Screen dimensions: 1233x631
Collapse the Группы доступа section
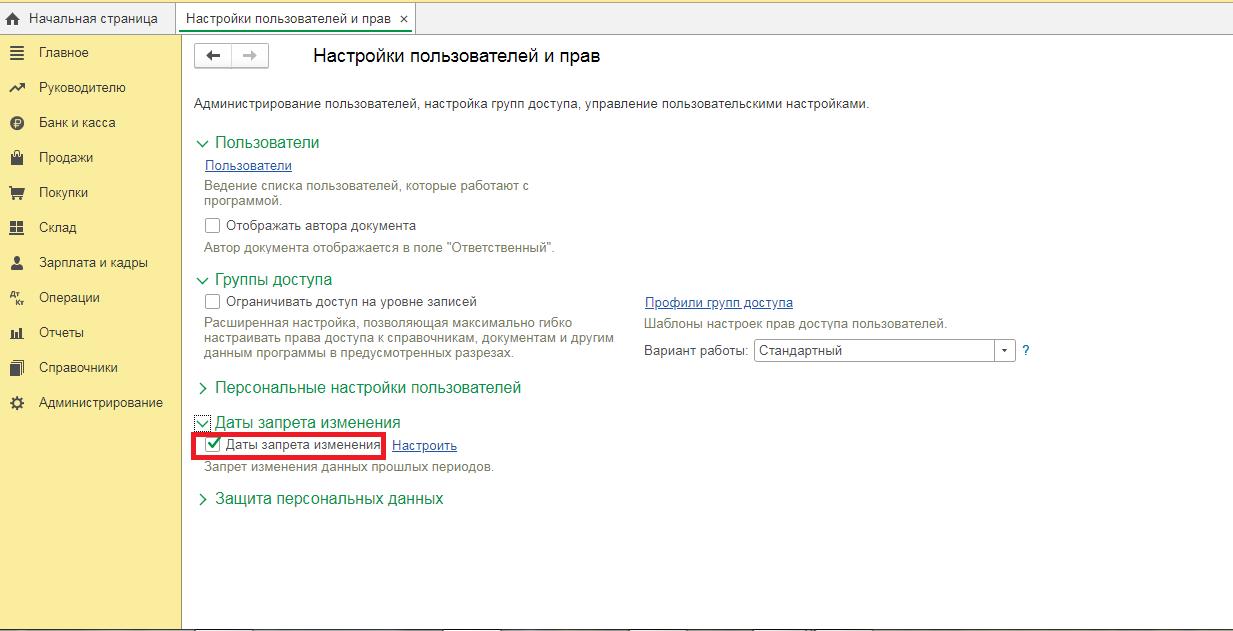pyautogui.click(x=203, y=281)
